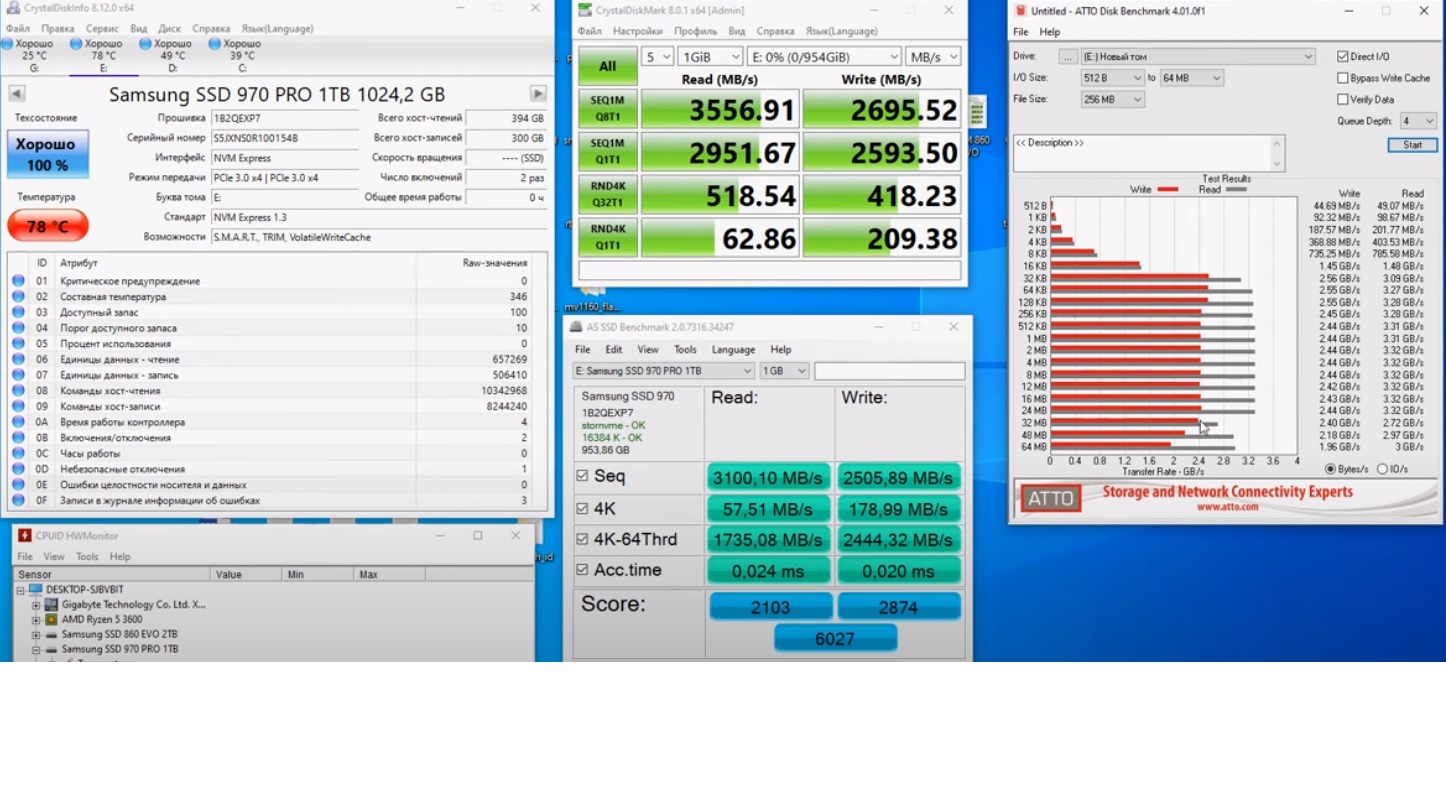Click the green Хорошо 100 % health status box
1446x786 pixels.
point(48,155)
